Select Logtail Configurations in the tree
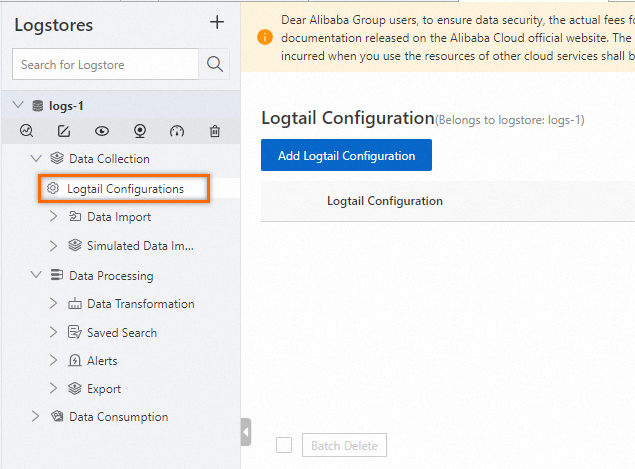Screen dimensions: 635x469 pyautogui.click(x=125, y=188)
